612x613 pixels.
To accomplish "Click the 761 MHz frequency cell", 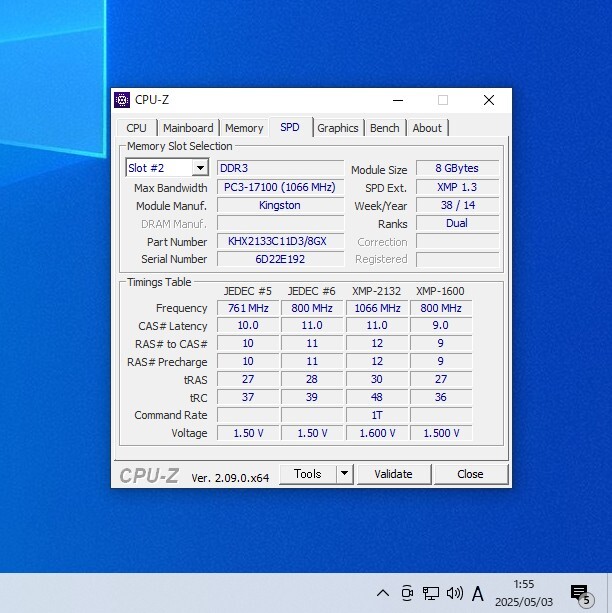I will [x=248, y=308].
